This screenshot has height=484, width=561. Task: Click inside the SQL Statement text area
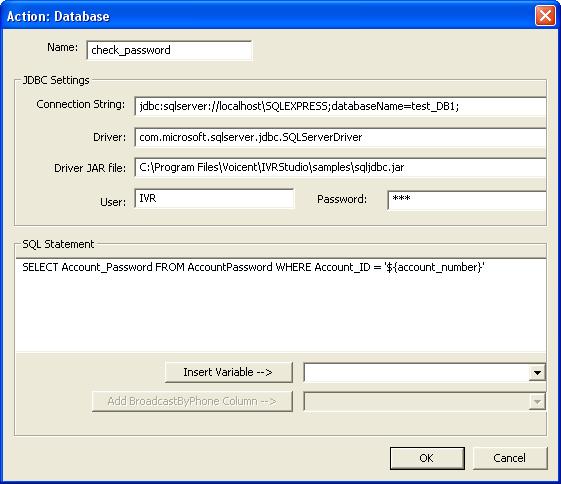tap(280, 305)
